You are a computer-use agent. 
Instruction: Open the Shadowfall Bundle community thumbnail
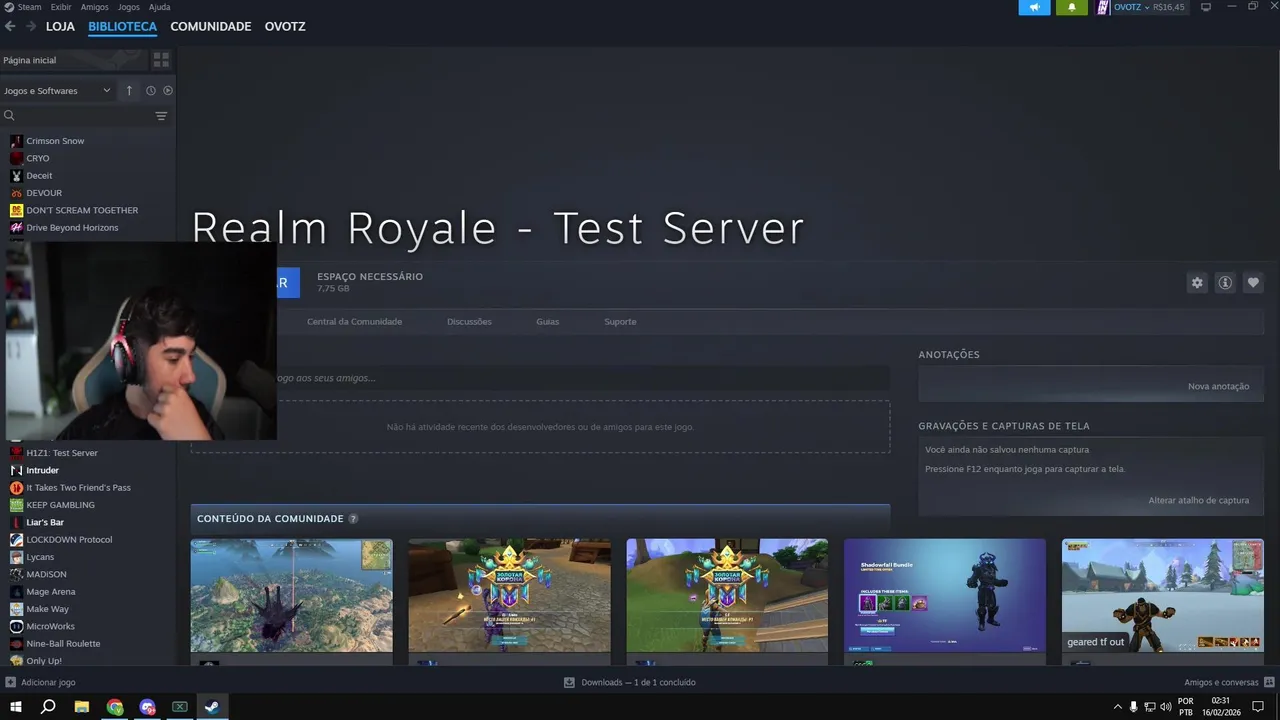[x=945, y=596]
